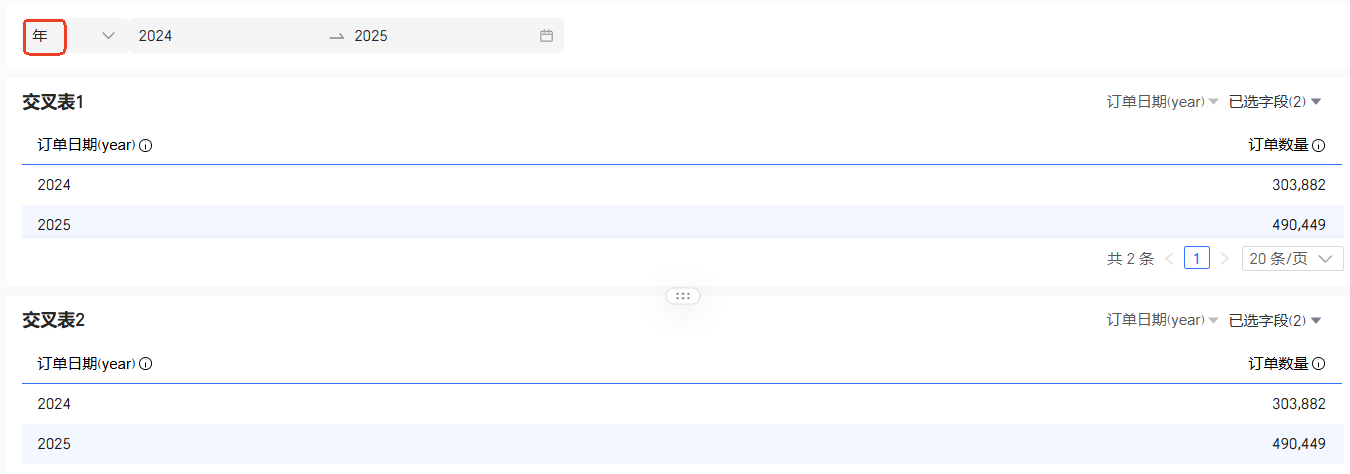The width and height of the screenshot is (1350, 474).
Task: Select page 1 in pagination
Action: point(1197,259)
